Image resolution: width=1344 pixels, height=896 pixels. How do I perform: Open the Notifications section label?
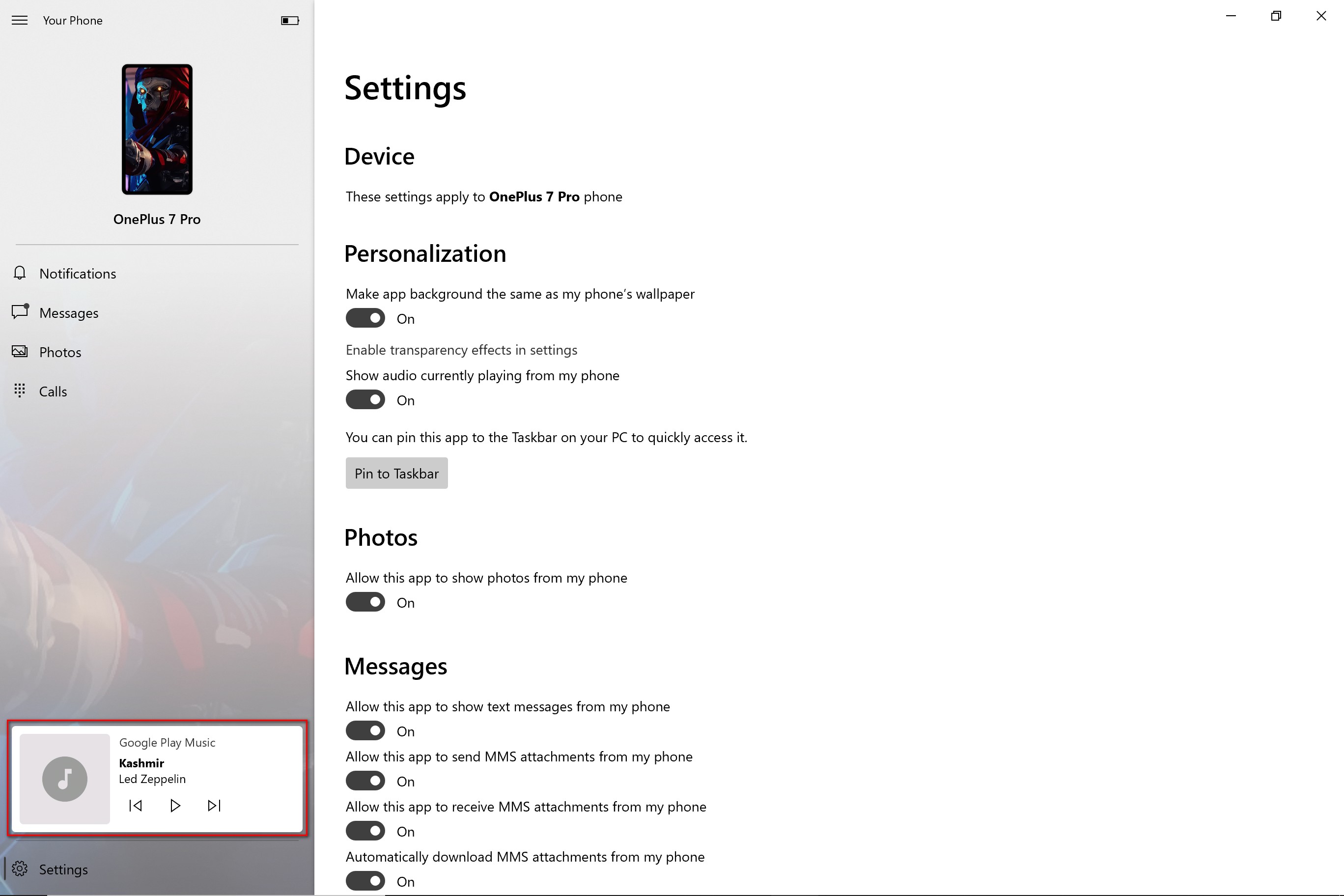pos(78,274)
